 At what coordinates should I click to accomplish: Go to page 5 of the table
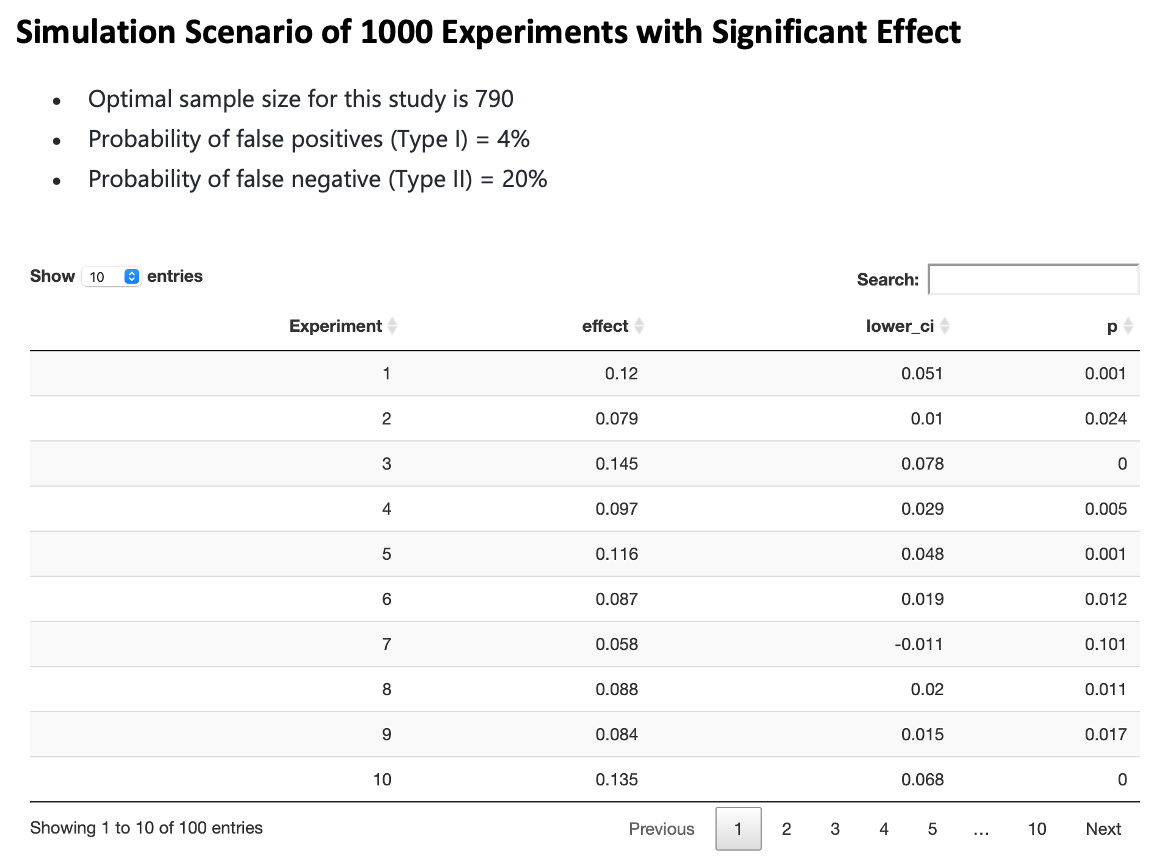pyautogui.click(x=932, y=829)
